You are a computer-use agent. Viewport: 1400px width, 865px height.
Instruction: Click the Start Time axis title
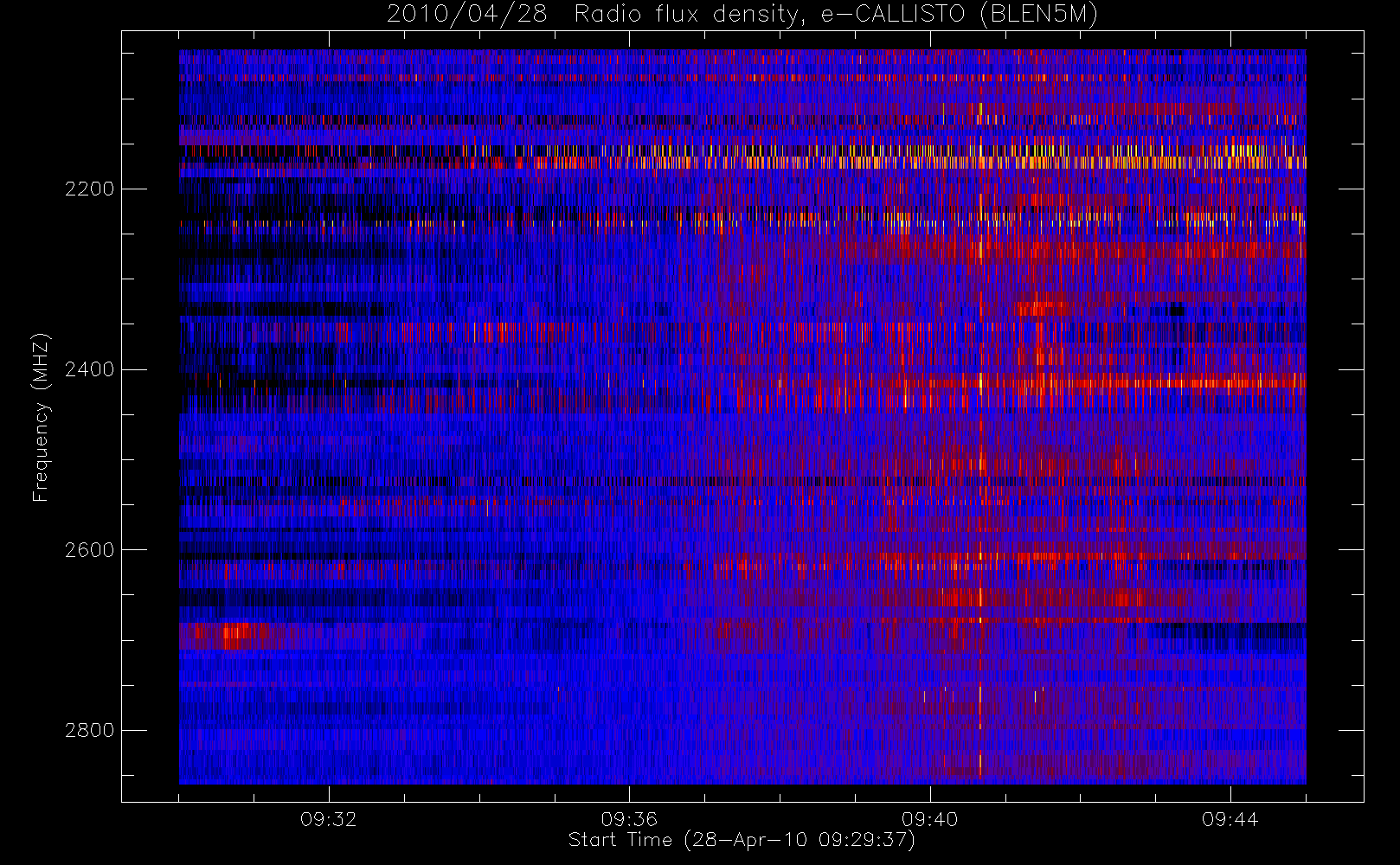point(742,840)
